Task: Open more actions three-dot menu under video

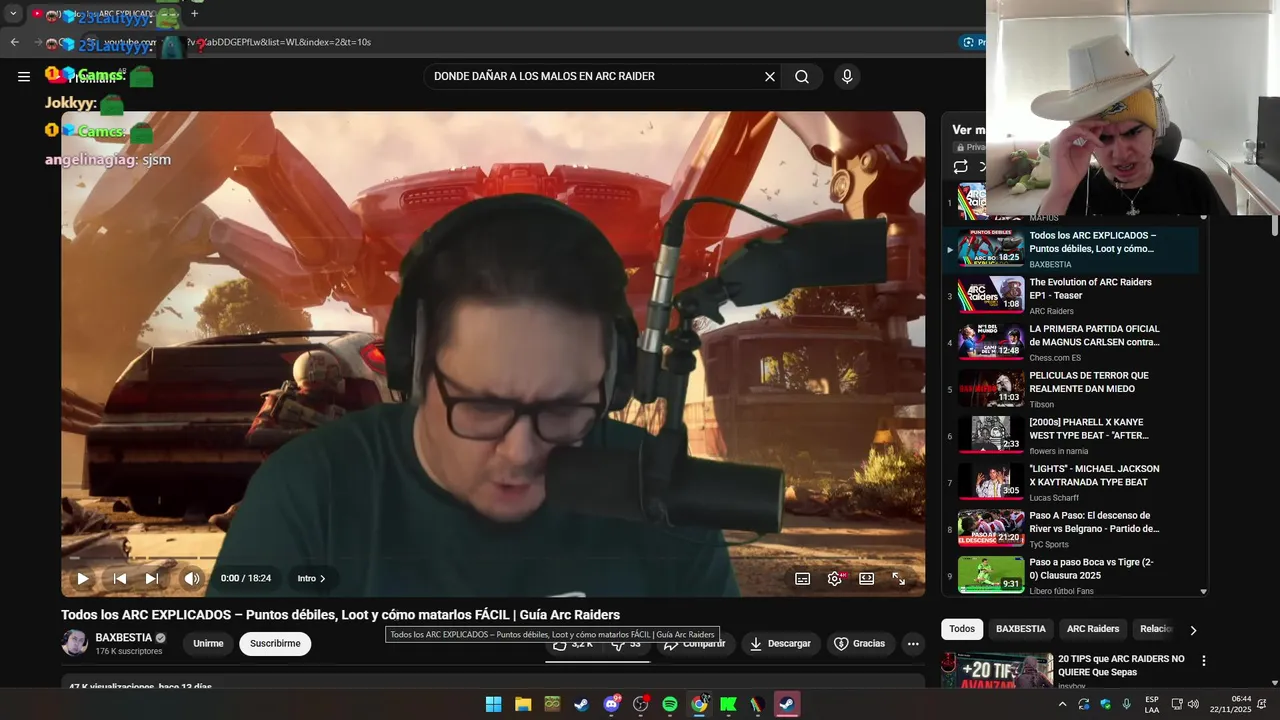Action: pyautogui.click(x=913, y=644)
